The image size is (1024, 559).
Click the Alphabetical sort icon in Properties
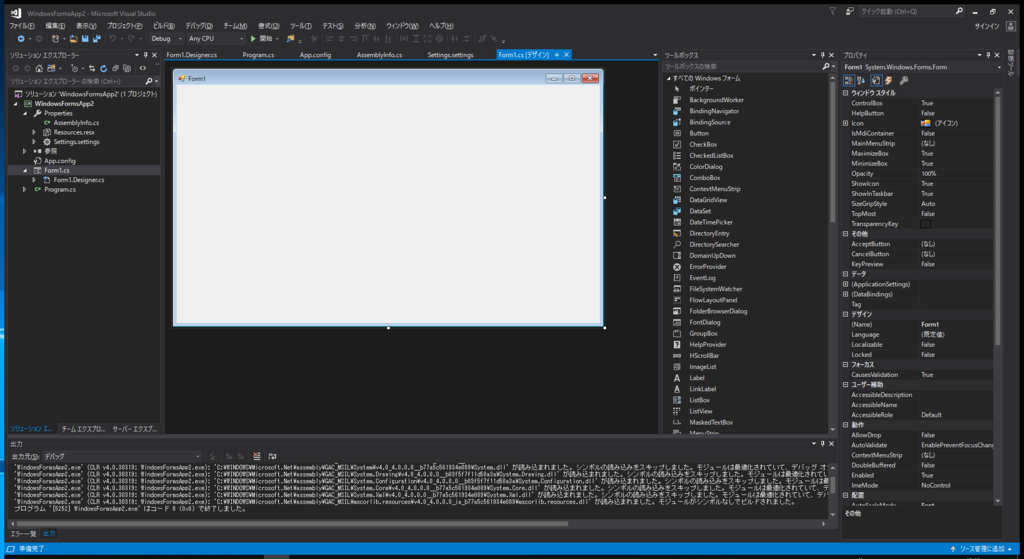(861, 80)
